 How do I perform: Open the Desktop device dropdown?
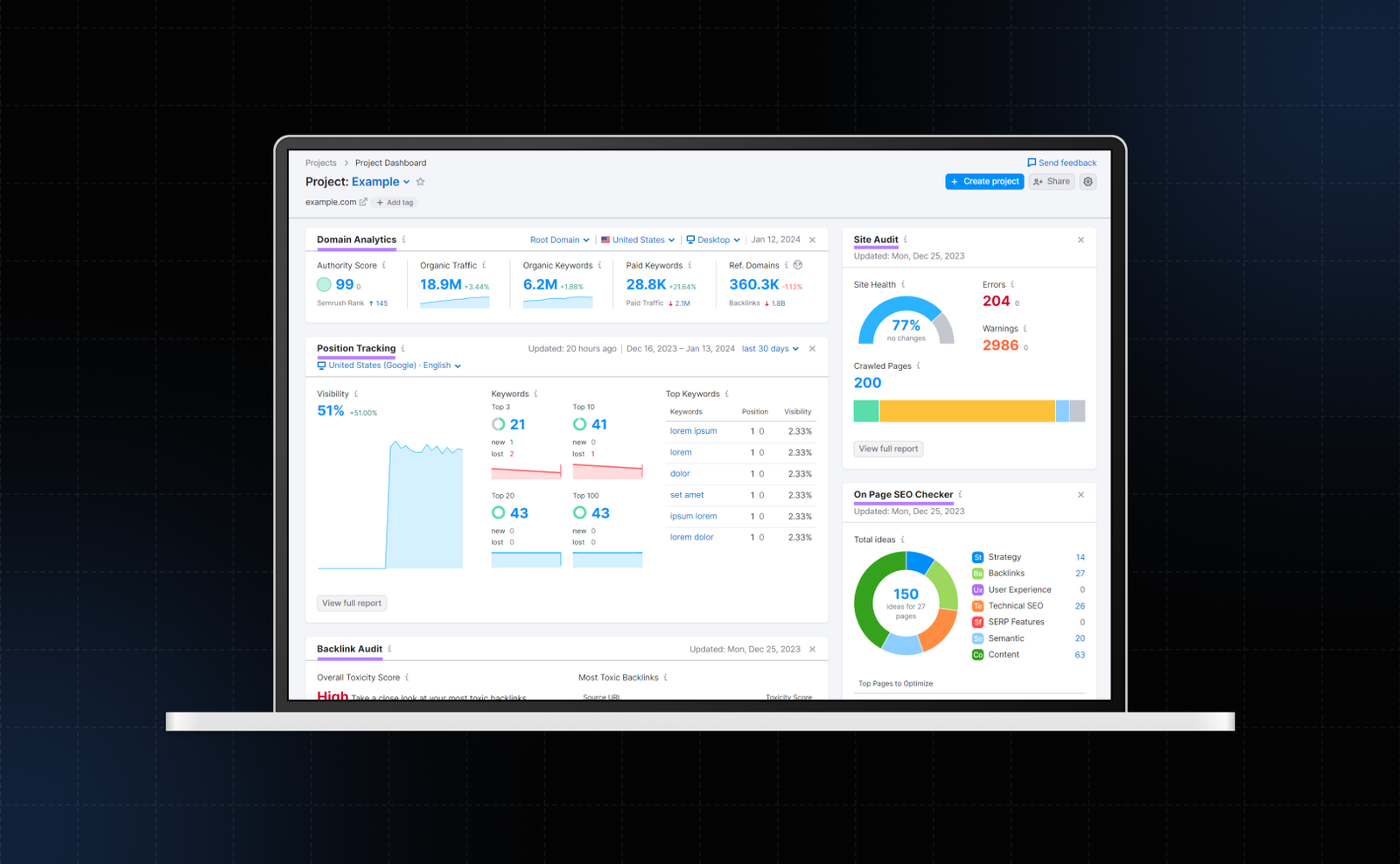pos(713,240)
